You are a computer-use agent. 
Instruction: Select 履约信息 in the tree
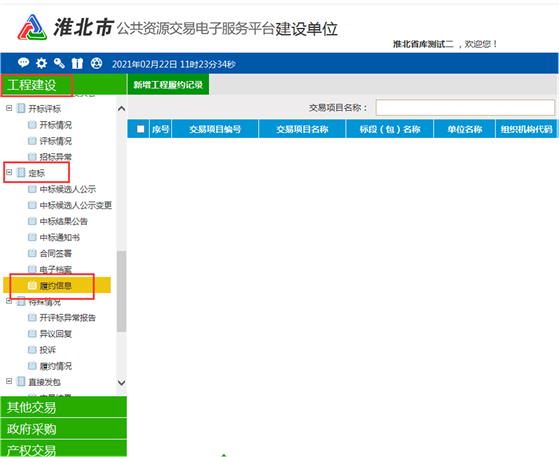pos(57,285)
